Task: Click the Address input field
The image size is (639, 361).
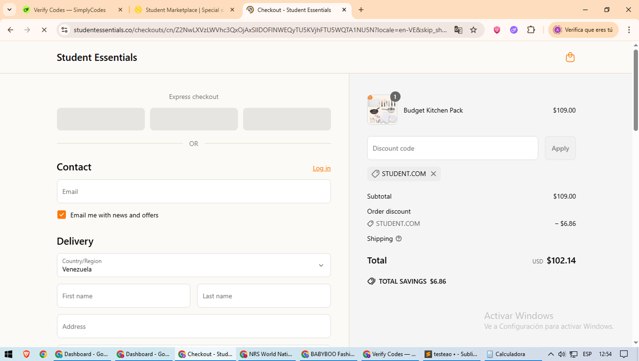Action: (194, 326)
